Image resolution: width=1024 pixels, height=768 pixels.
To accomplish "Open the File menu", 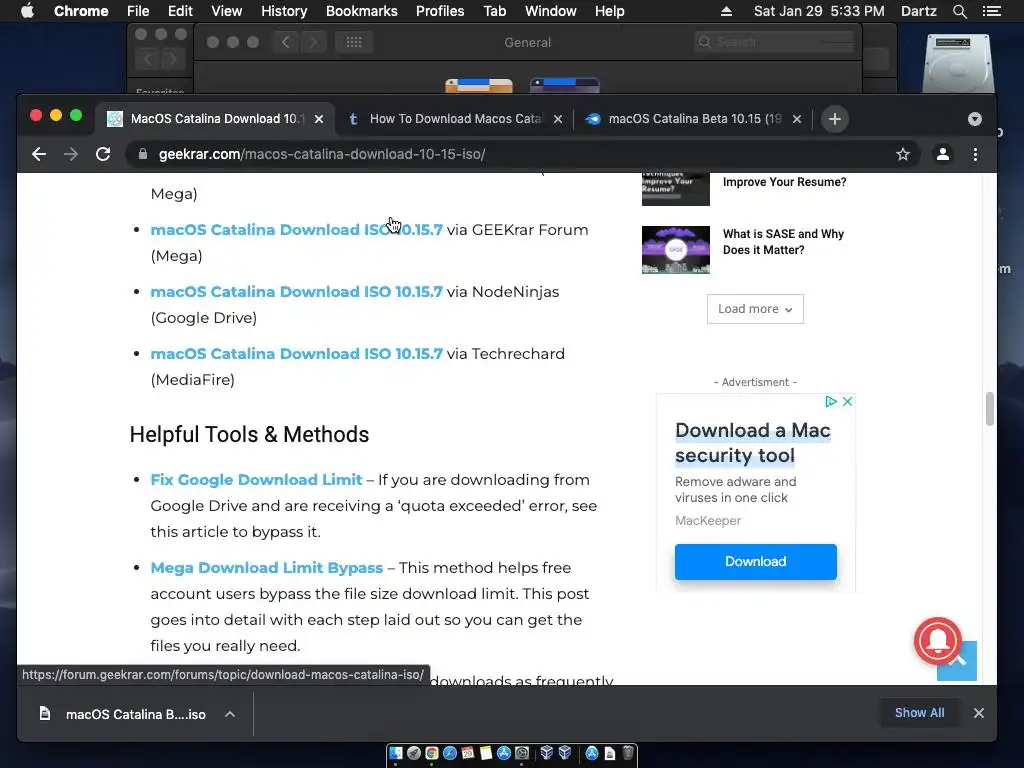I will [138, 11].
